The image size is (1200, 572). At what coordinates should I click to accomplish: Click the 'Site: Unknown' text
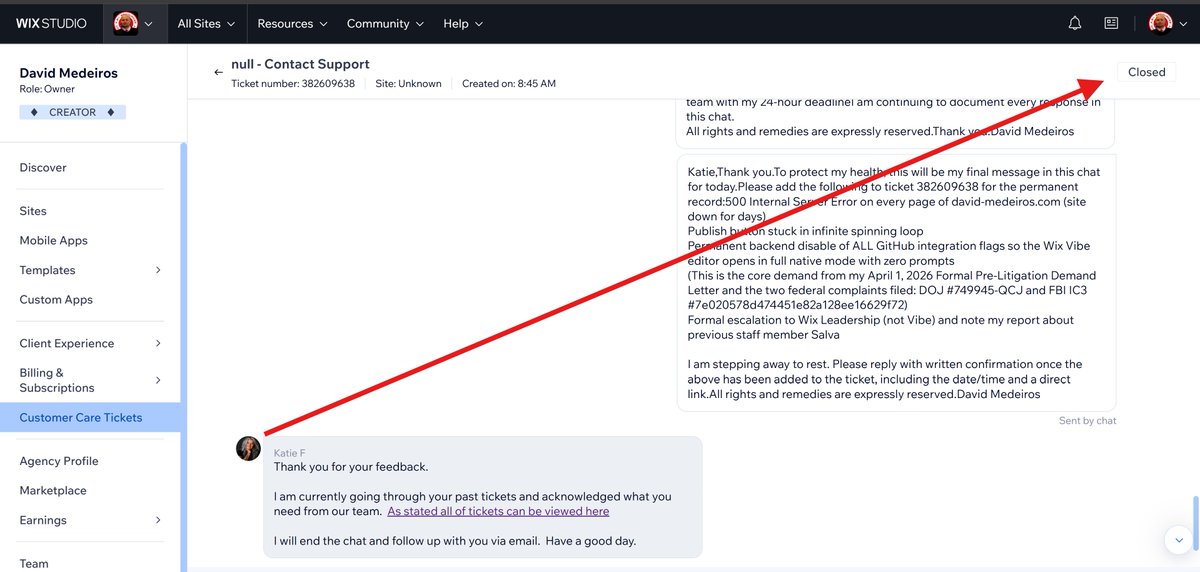[x=408, y=84]
